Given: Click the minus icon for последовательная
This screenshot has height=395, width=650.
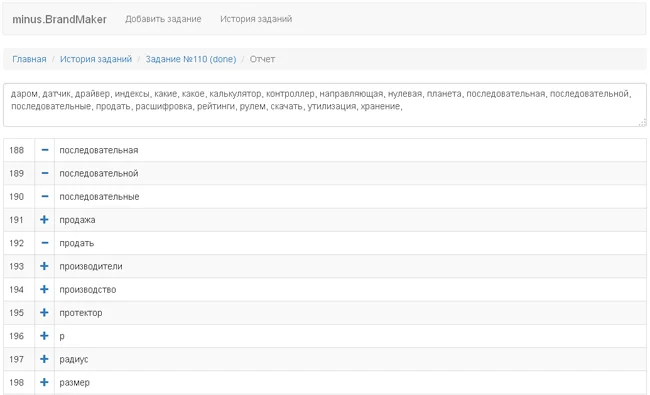Looking at the screenshot, I should pyautogui.click(x=45, y=150).
